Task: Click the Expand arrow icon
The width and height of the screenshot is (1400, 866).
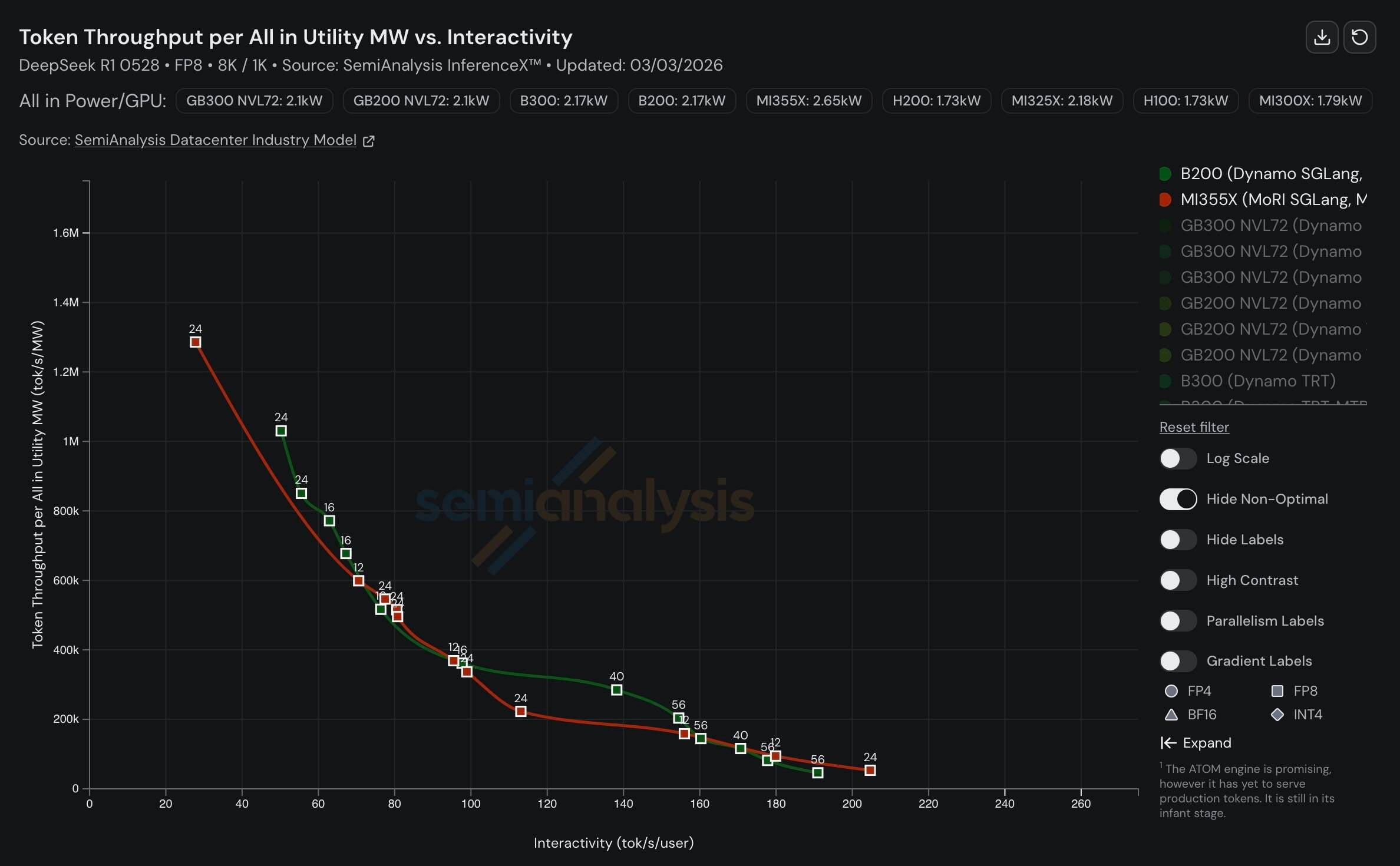Action: pos(1168,743)
